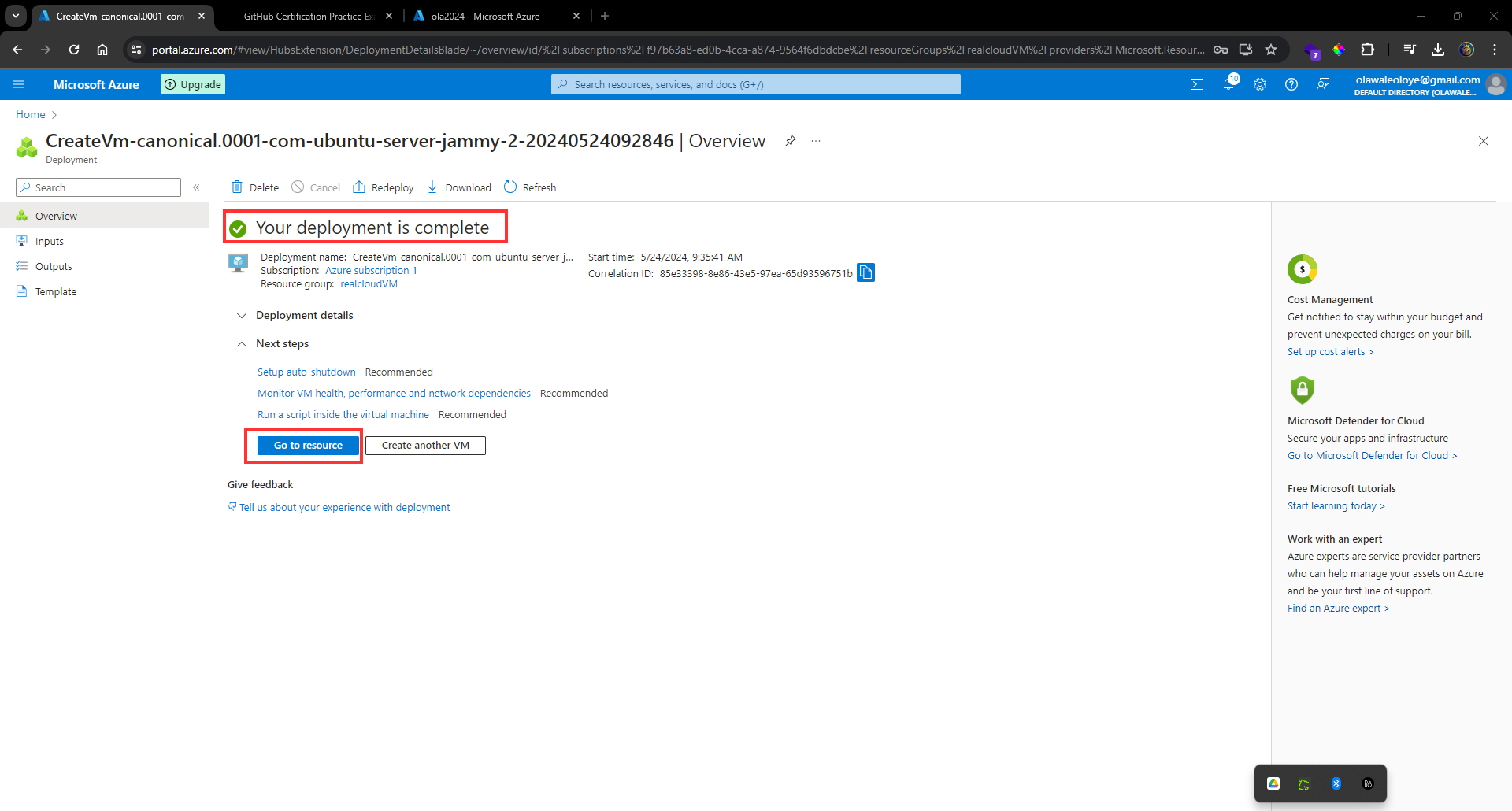Open Run a script inside the virtual machine

pyautogui.click(x=343, y=415)
